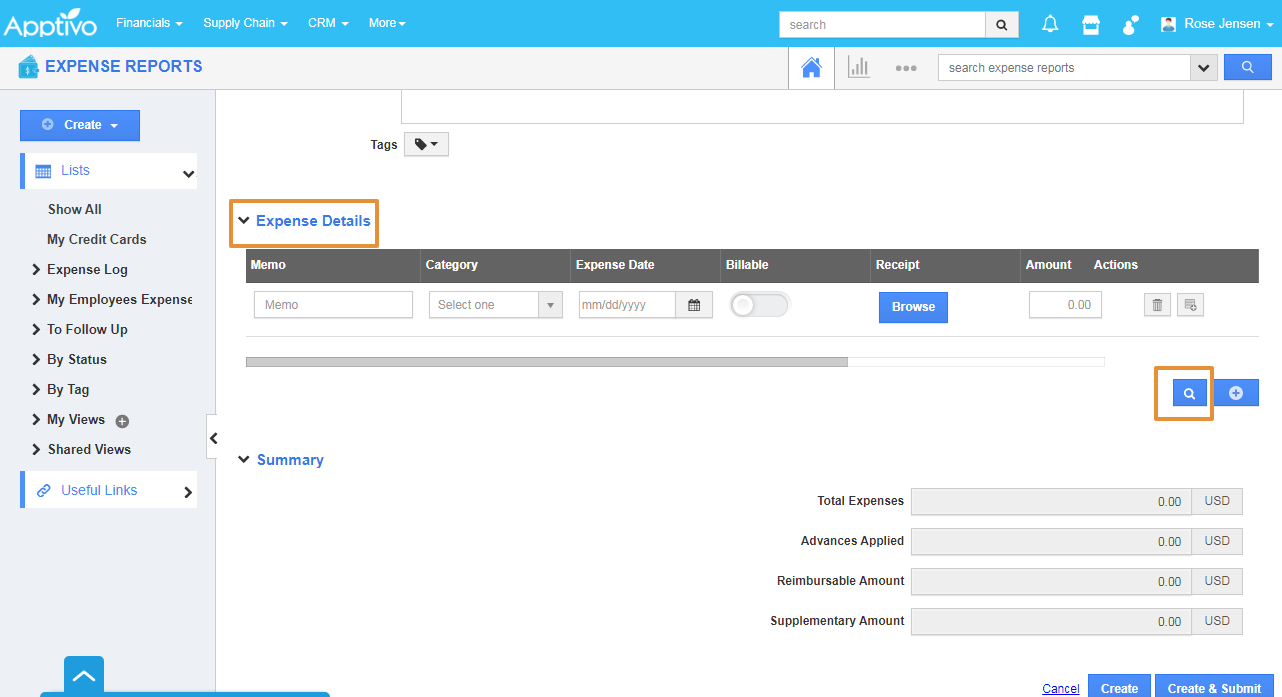
Task: Collapse the left sidebar panel arrow
Action: [x=213, y=438]
